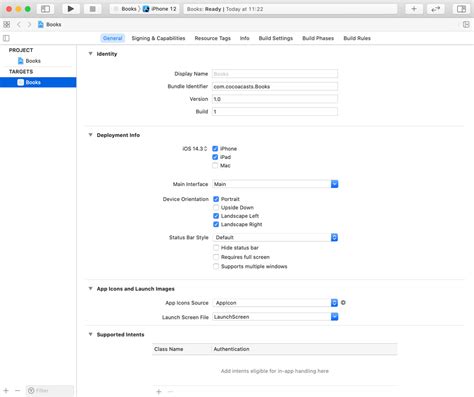The height and width of the screenshot is (397, 474).
Task: Open the Launch Screen File dropdown
Action: (x=275, y=317)
